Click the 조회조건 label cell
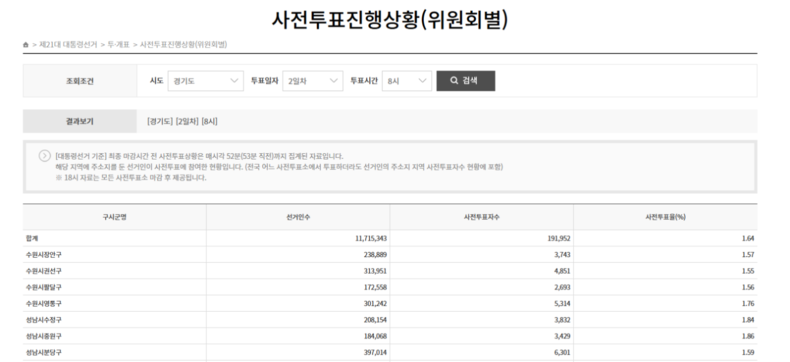The image size is (790, 362). click(80, 81)
